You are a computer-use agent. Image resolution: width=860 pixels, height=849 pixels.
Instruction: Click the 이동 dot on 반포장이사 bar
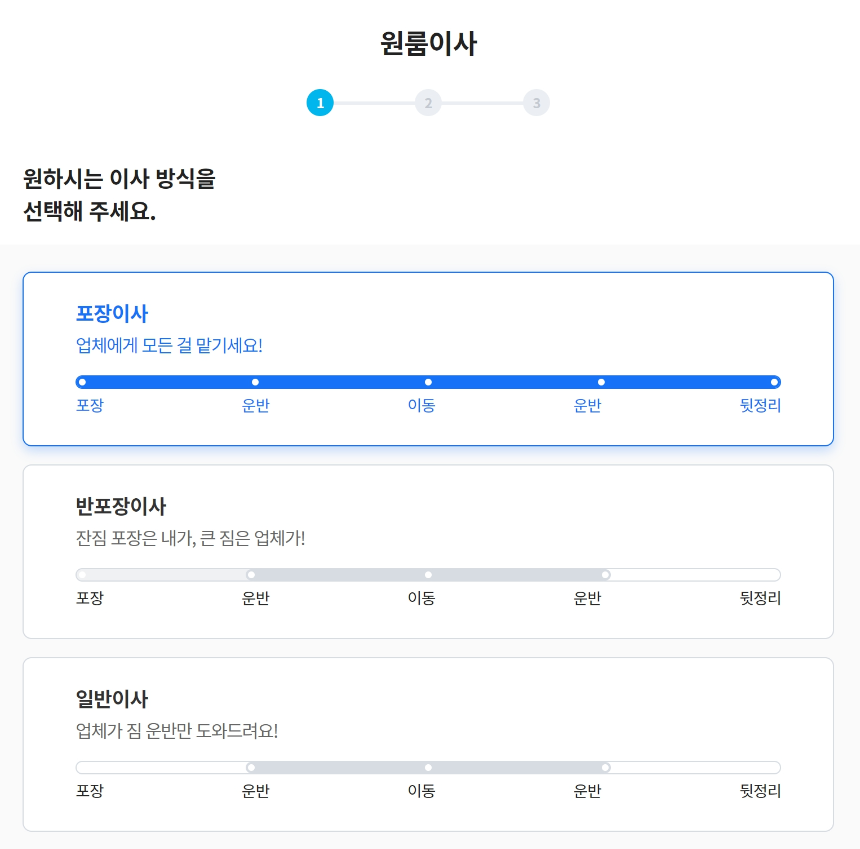pos(428,574)
